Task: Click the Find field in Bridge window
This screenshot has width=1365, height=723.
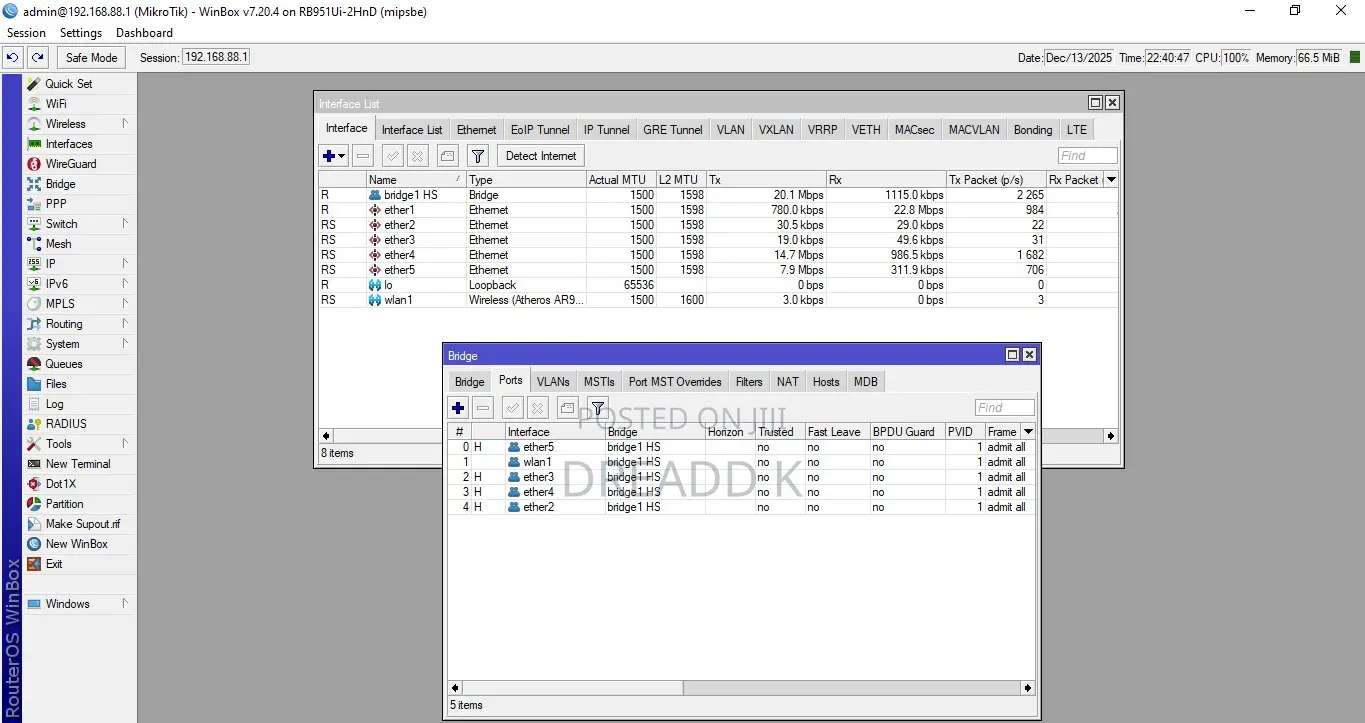Action: tap(1004, 408)
